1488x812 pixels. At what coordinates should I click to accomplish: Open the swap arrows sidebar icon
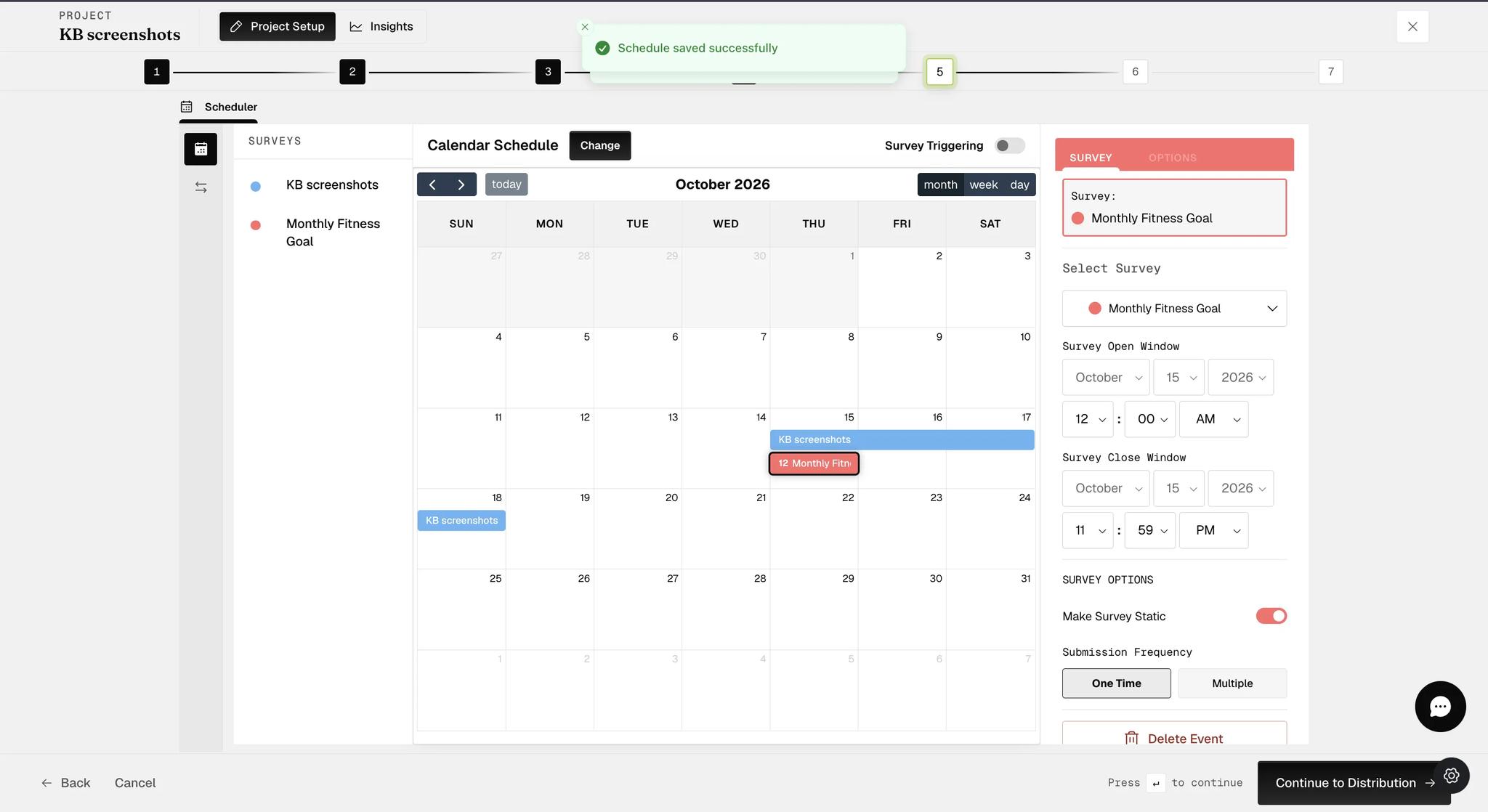(201, 187)
